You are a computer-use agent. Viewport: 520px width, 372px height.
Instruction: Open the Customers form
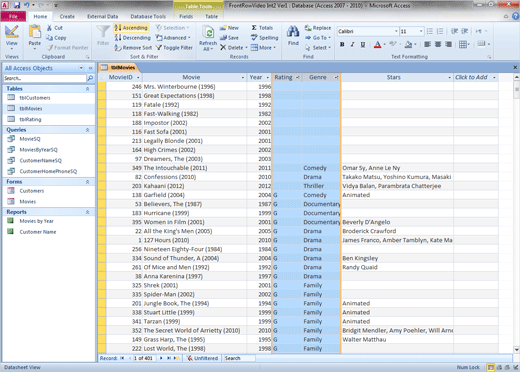point(32,191)
